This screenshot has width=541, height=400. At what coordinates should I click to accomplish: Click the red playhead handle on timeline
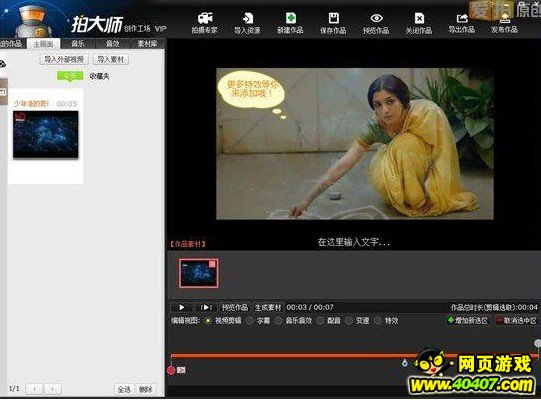click(171, 370)
